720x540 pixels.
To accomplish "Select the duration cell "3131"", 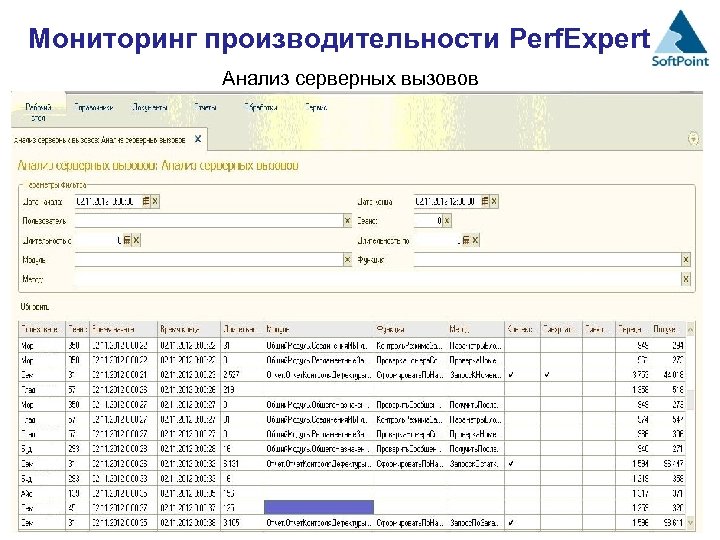I will click(x=242, y=464).
